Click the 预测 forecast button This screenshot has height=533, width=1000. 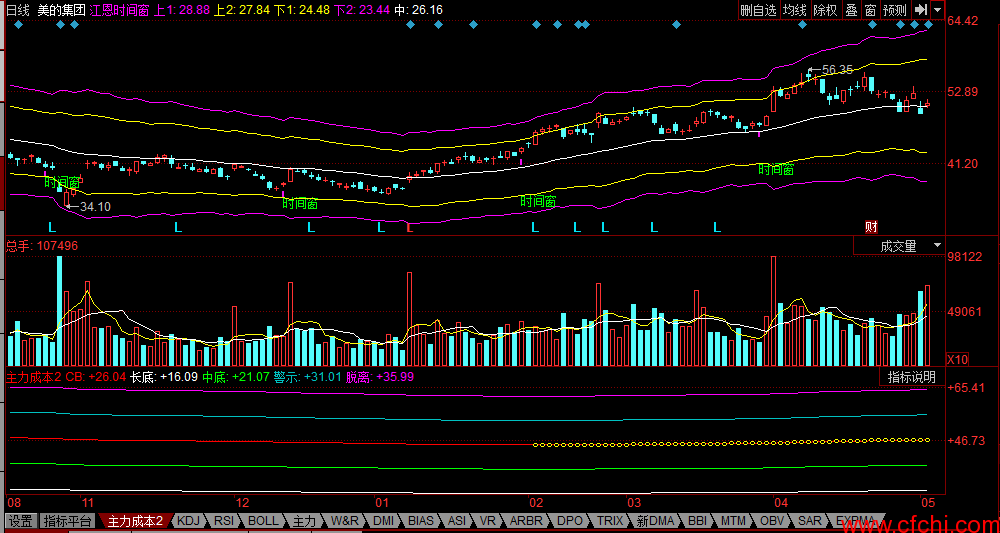(895, 10)
